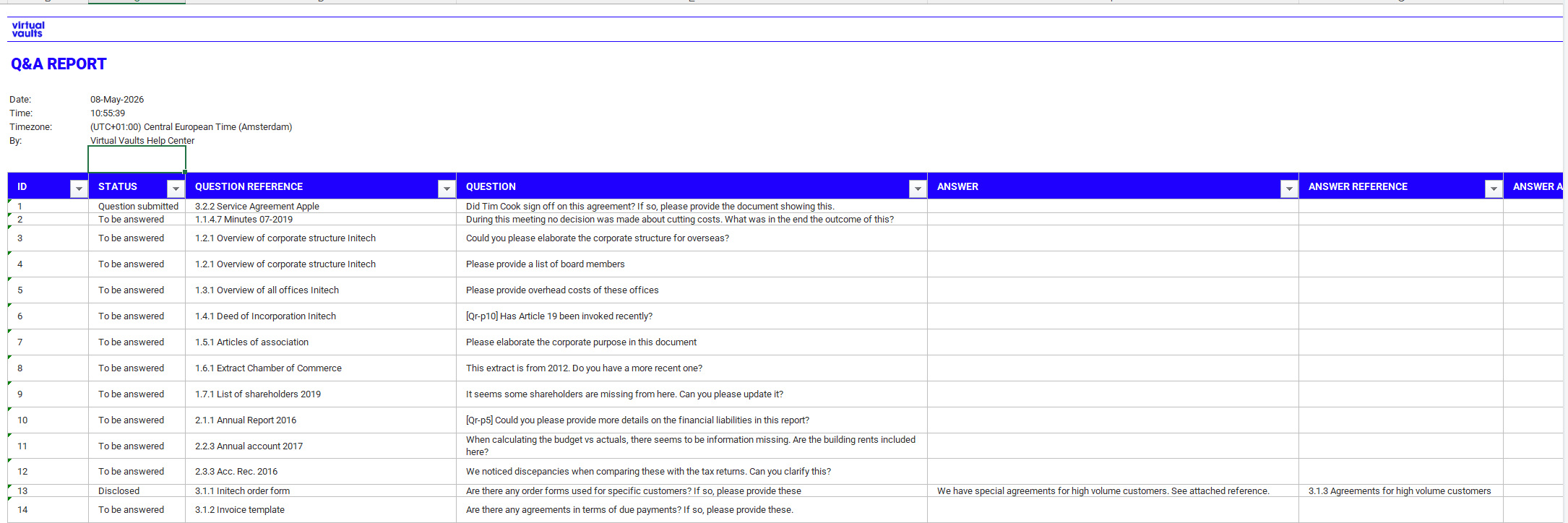
Task: Select question about building rents included
Action: (x=692, y=446)
